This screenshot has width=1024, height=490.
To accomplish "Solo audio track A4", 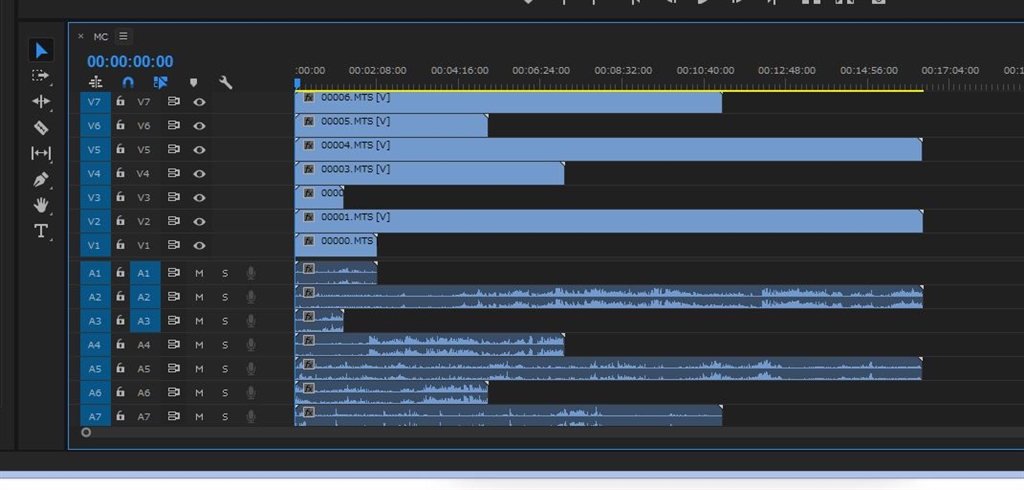I will pos(225,345).
